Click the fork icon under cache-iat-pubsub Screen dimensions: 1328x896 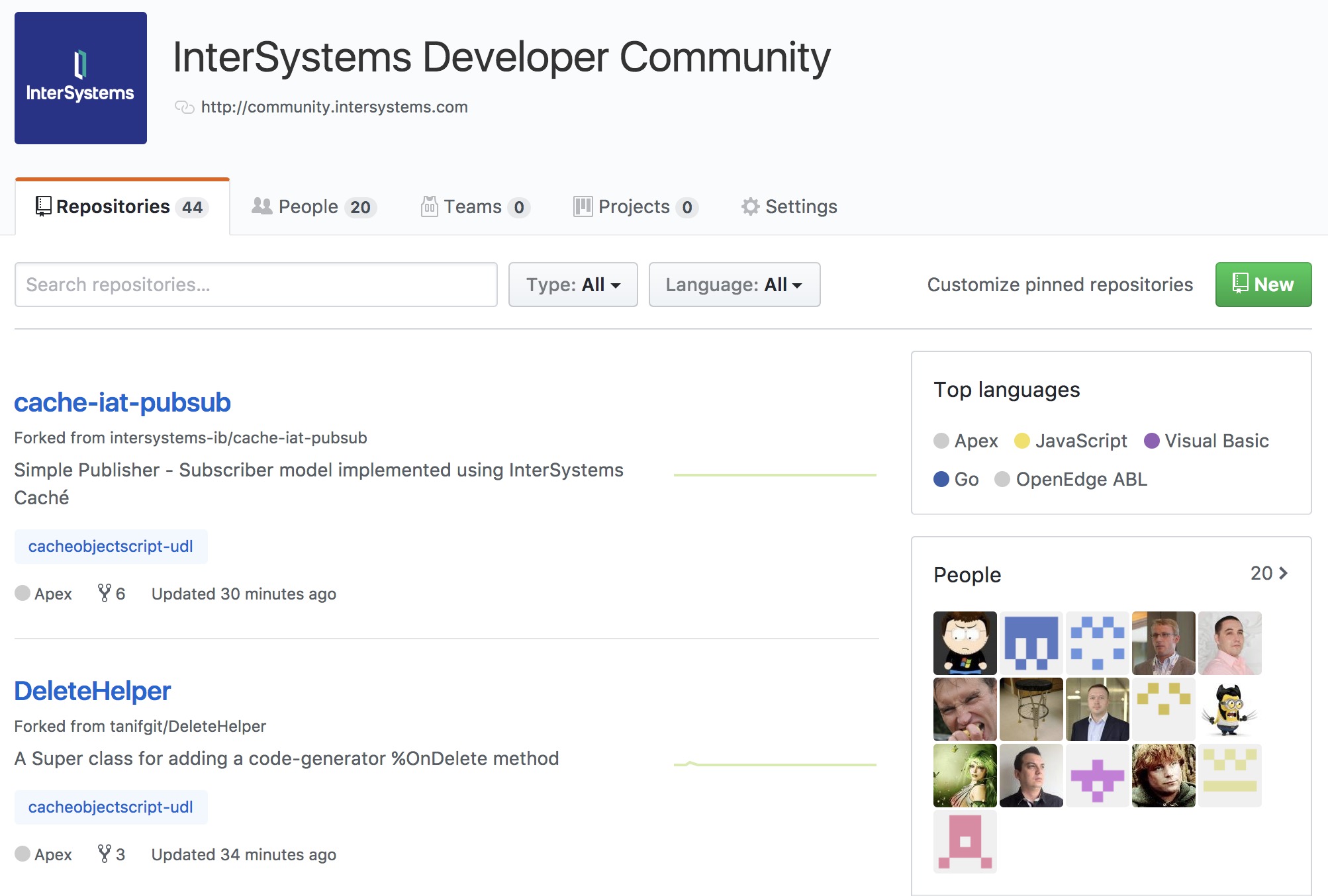104,593
